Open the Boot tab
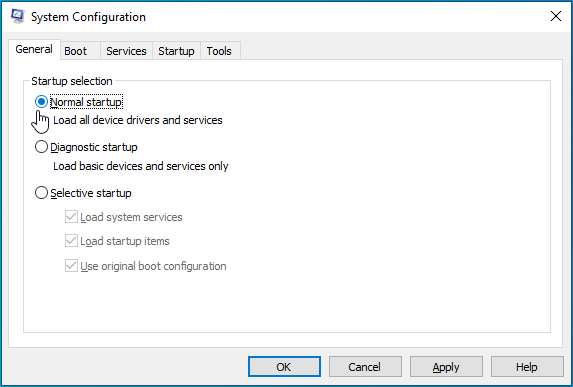The height and width of the screenshot is (387, 573). click(76, 51)
